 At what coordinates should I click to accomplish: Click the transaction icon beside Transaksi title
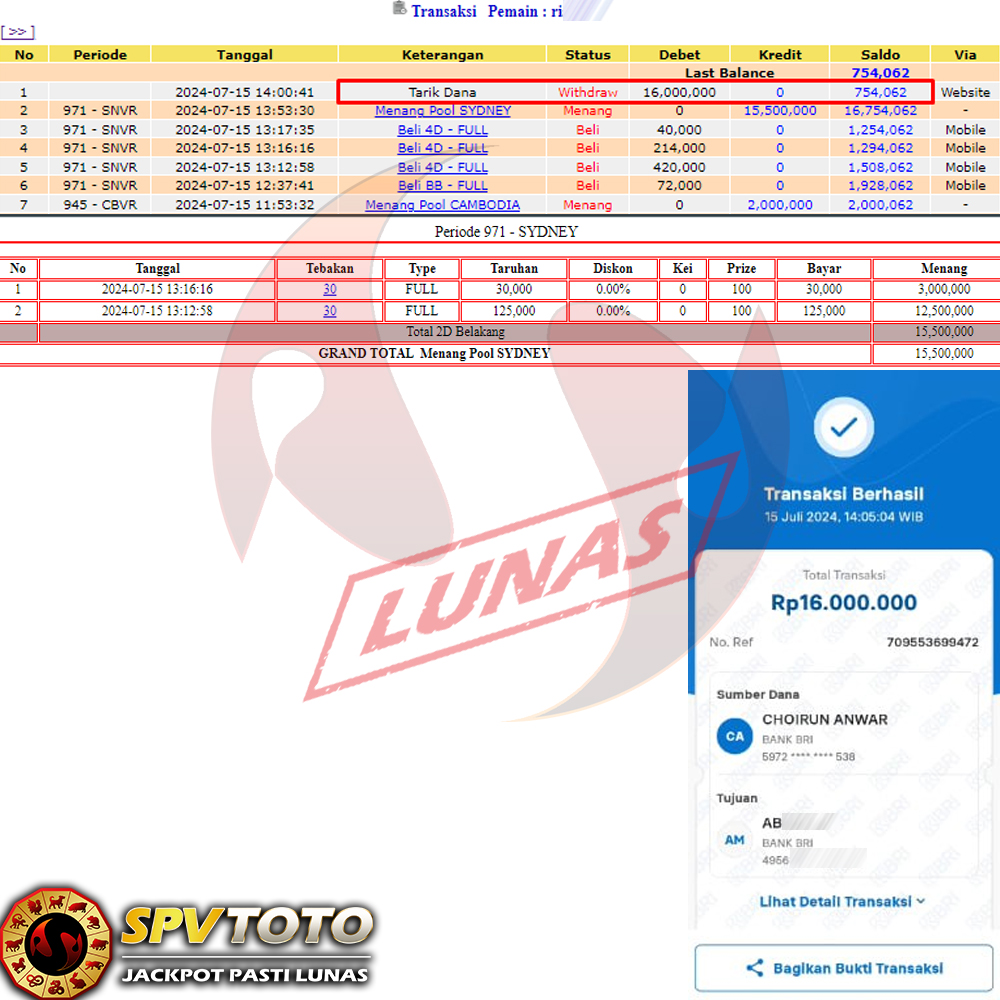tap(399, 9)
